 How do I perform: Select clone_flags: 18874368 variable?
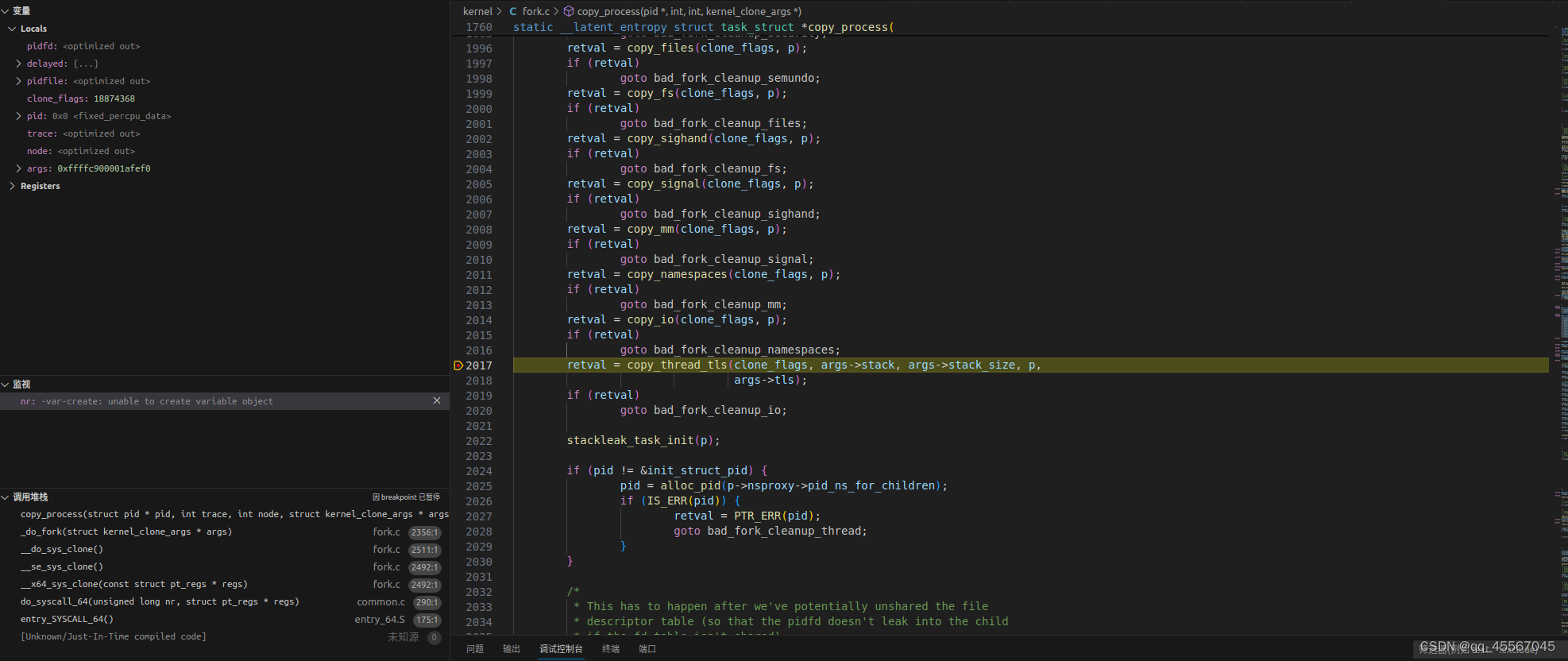(81, 99)
